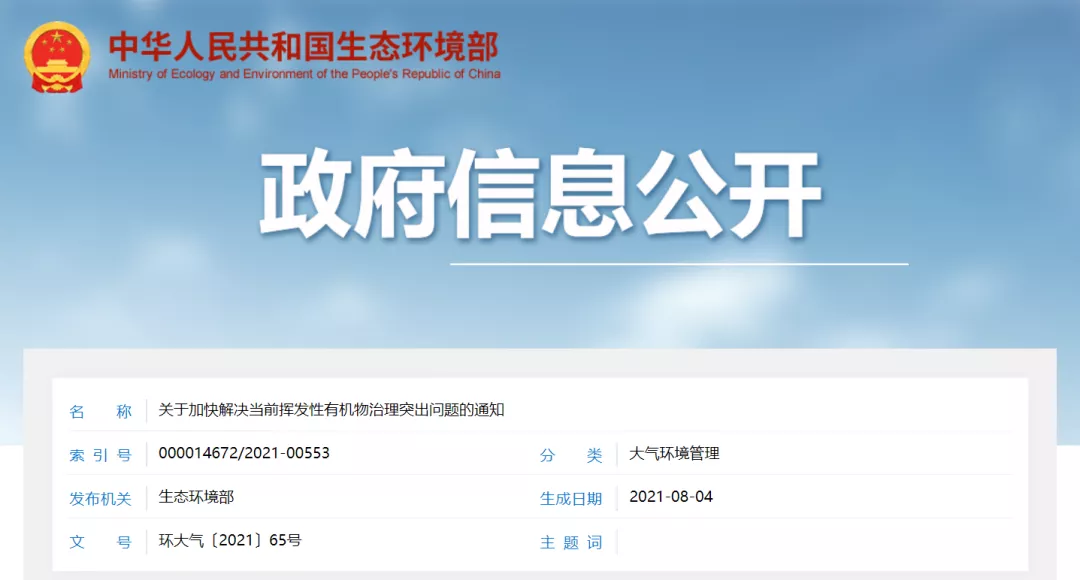Select the document number 环大气〔2021〕65号
1080x580 pixels.
(x=230, y=540)
